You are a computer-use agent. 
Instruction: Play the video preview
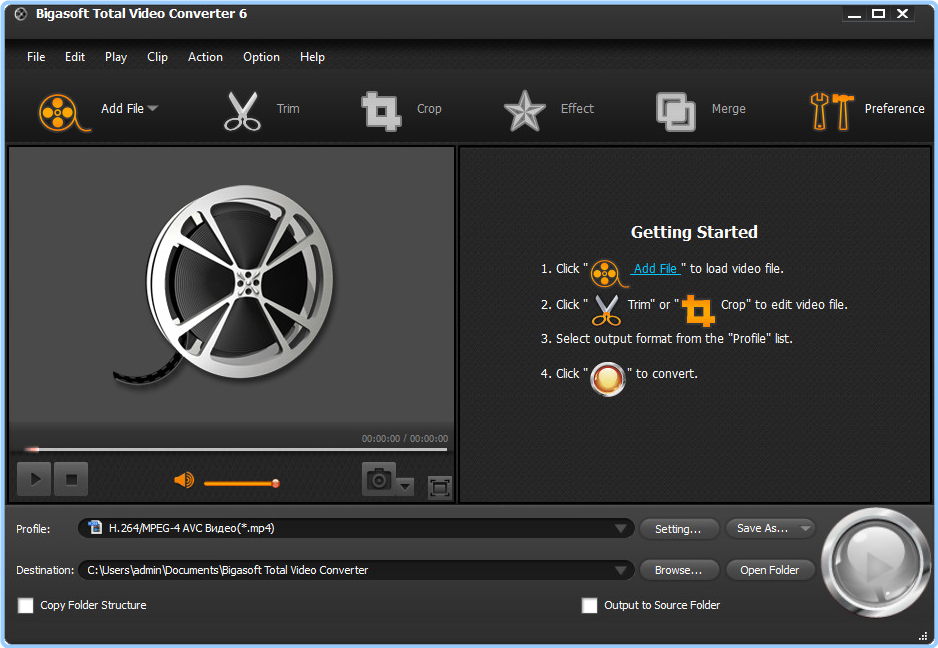pyautogui.click(x=34, y=479)
